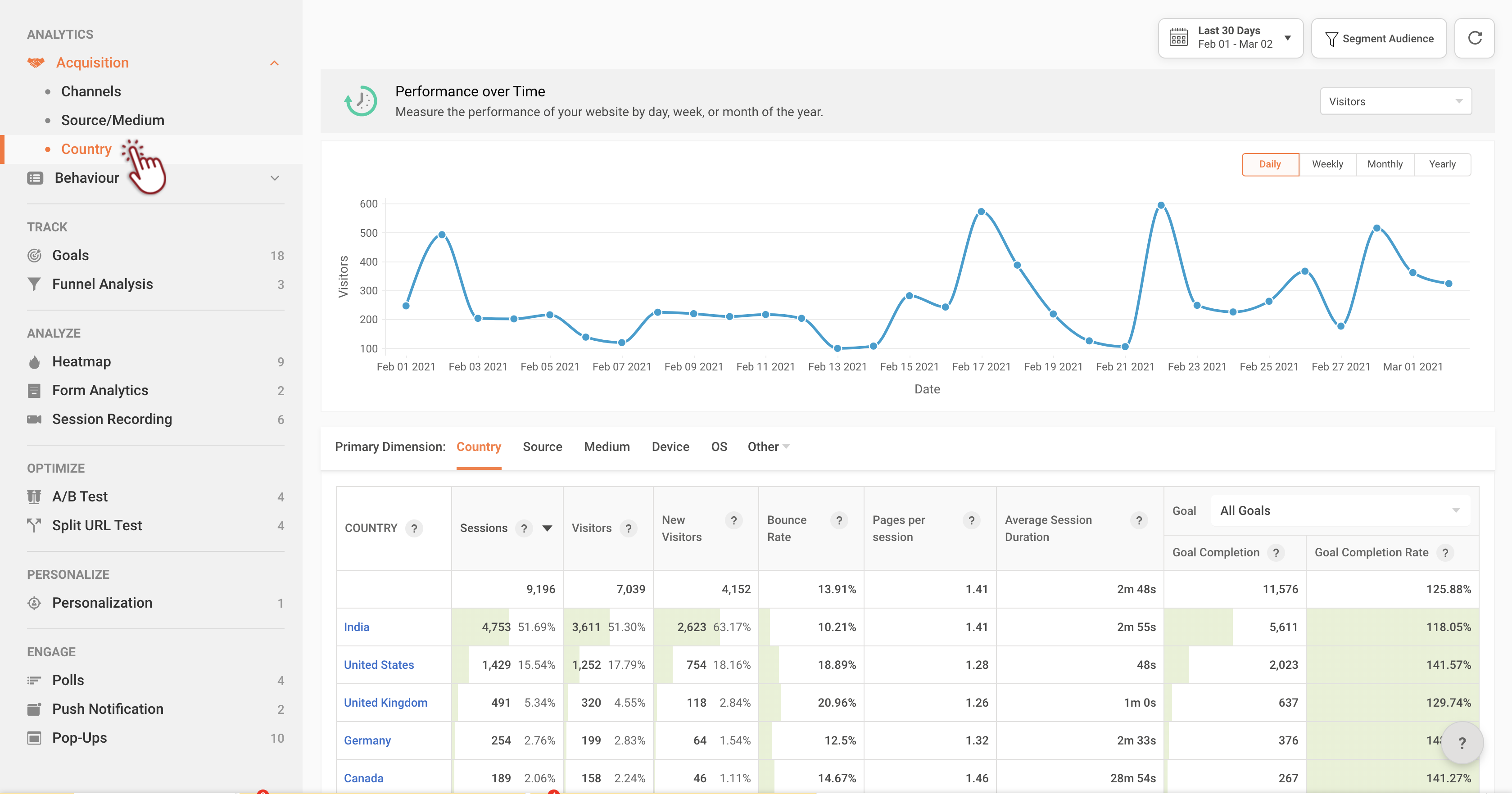Open the floating help question bubble
The image size is (1512, 794).
click(1462, 743)
